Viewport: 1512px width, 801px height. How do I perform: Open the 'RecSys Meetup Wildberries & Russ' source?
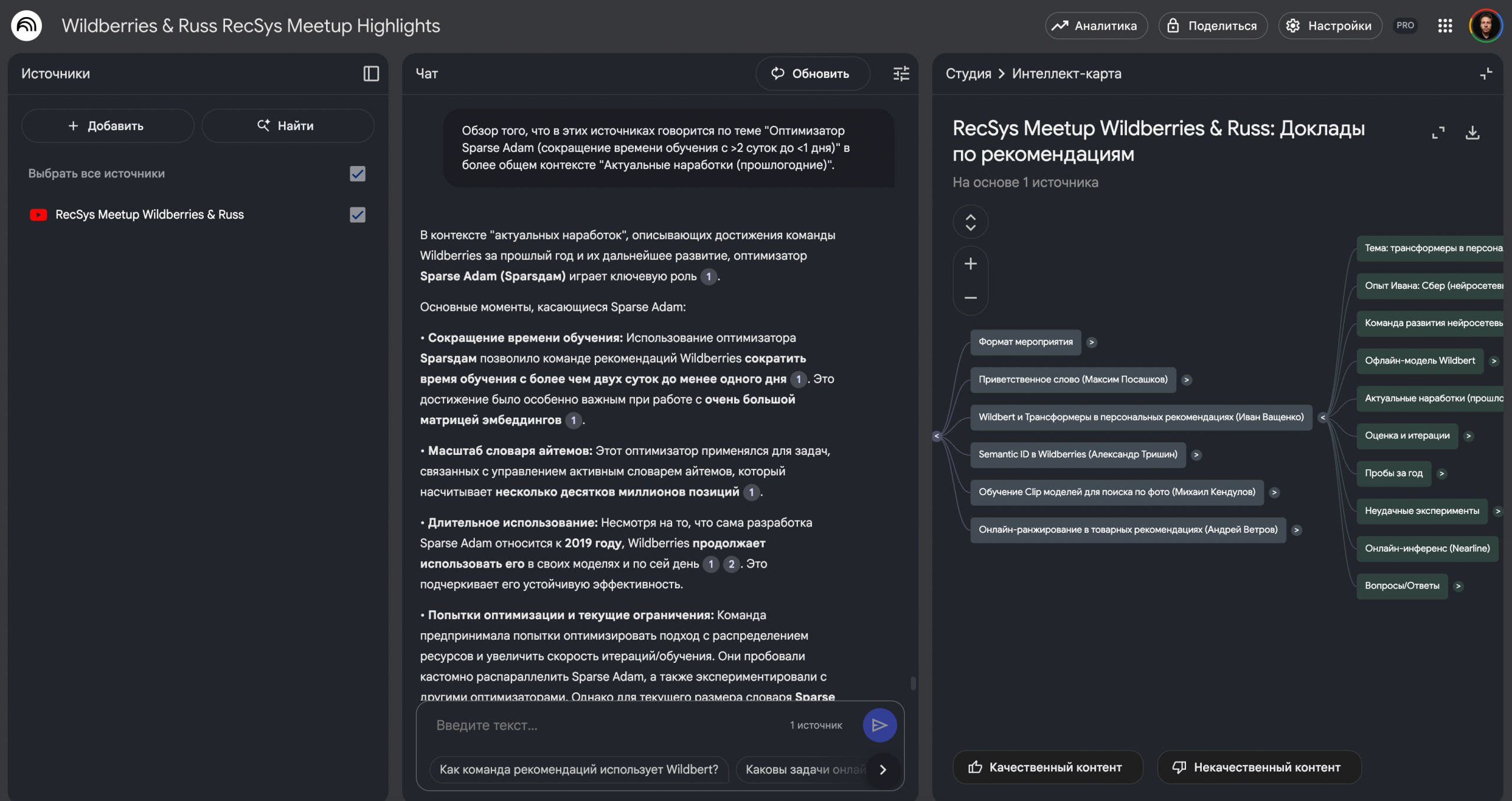click(x=149, y=214)
